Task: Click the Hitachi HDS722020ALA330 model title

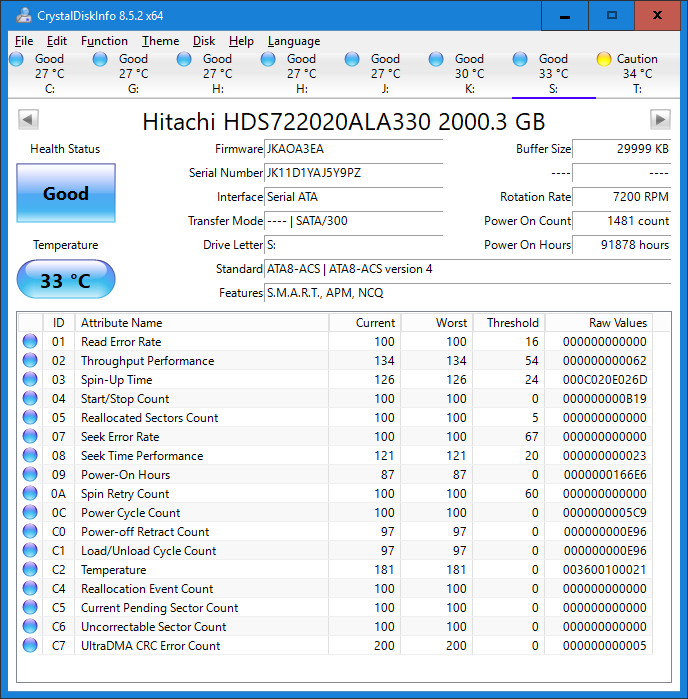Action: tap(344, 121)
